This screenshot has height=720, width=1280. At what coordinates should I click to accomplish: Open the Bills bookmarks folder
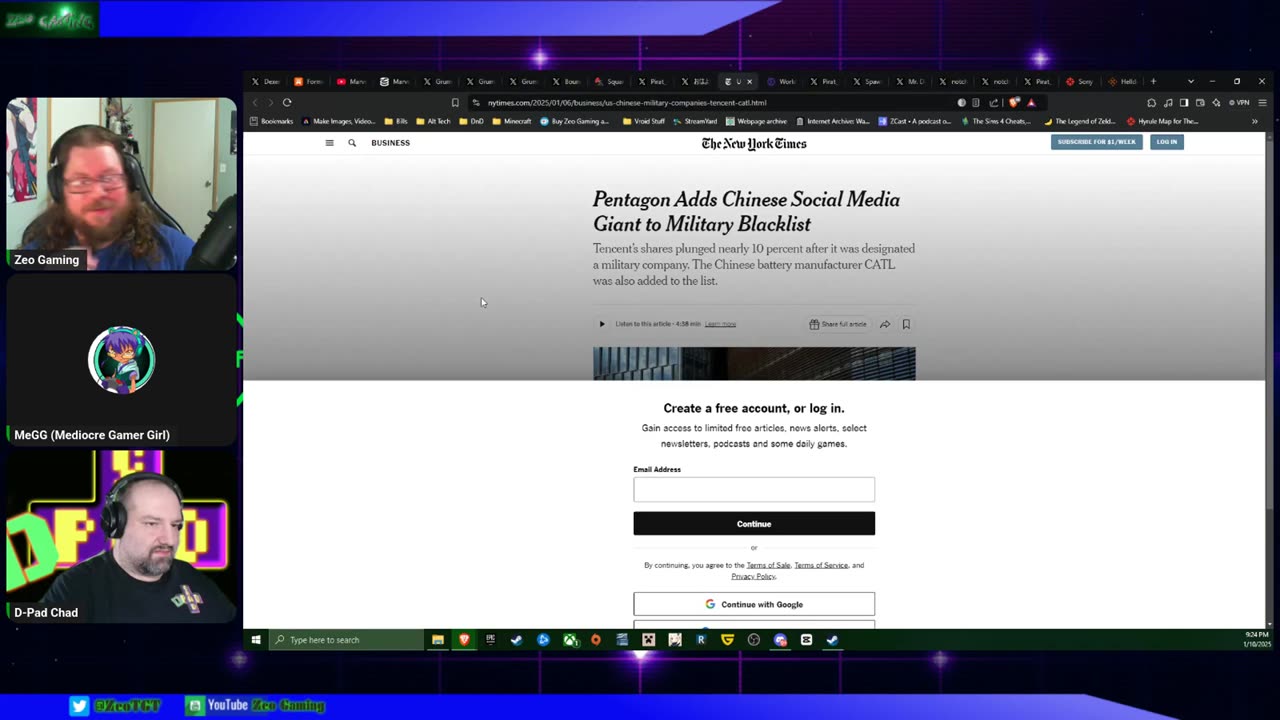coord(396,122)
